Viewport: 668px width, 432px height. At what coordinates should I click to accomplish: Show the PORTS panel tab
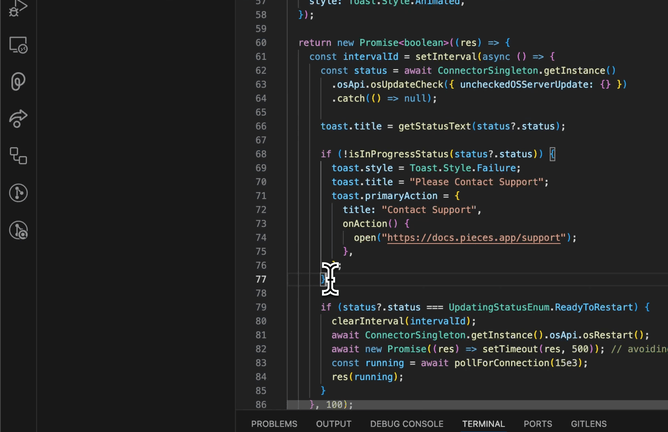pos(537,424)
